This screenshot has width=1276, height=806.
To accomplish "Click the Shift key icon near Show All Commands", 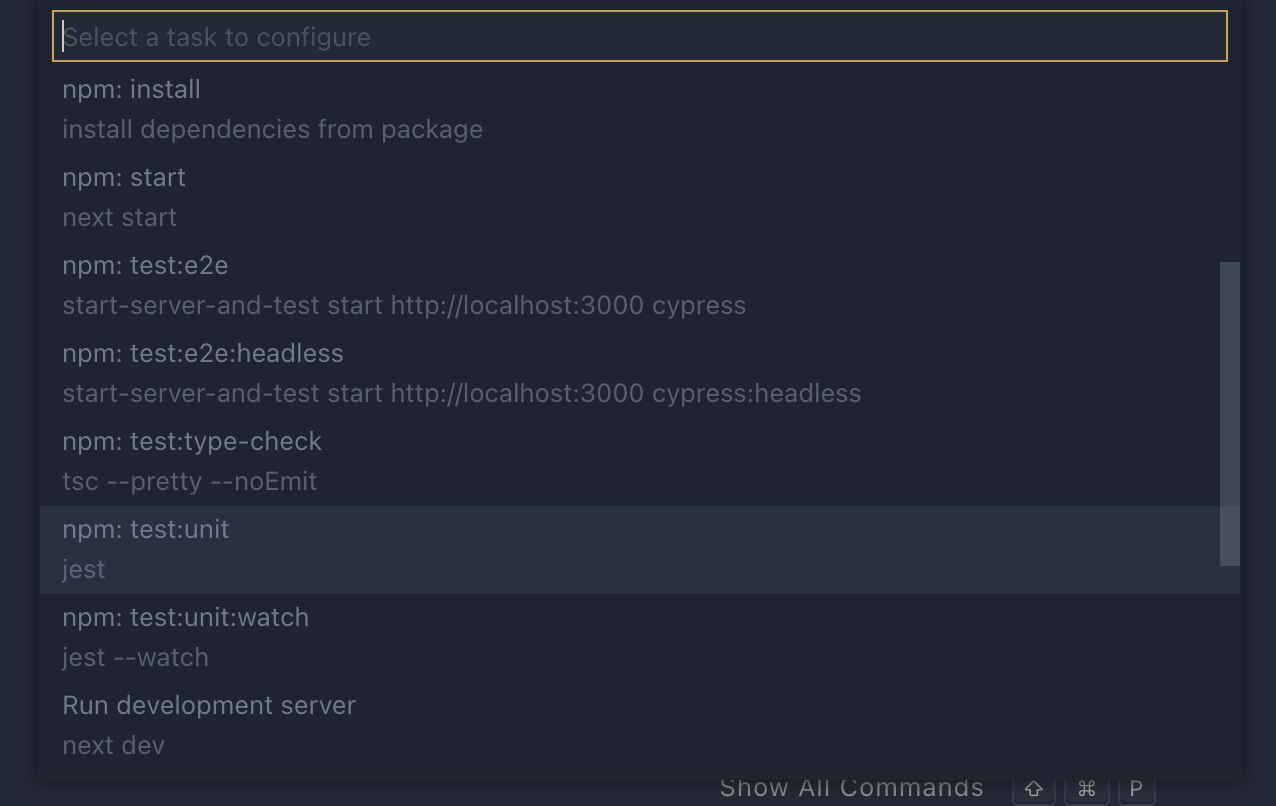I will coord(1034,789).
